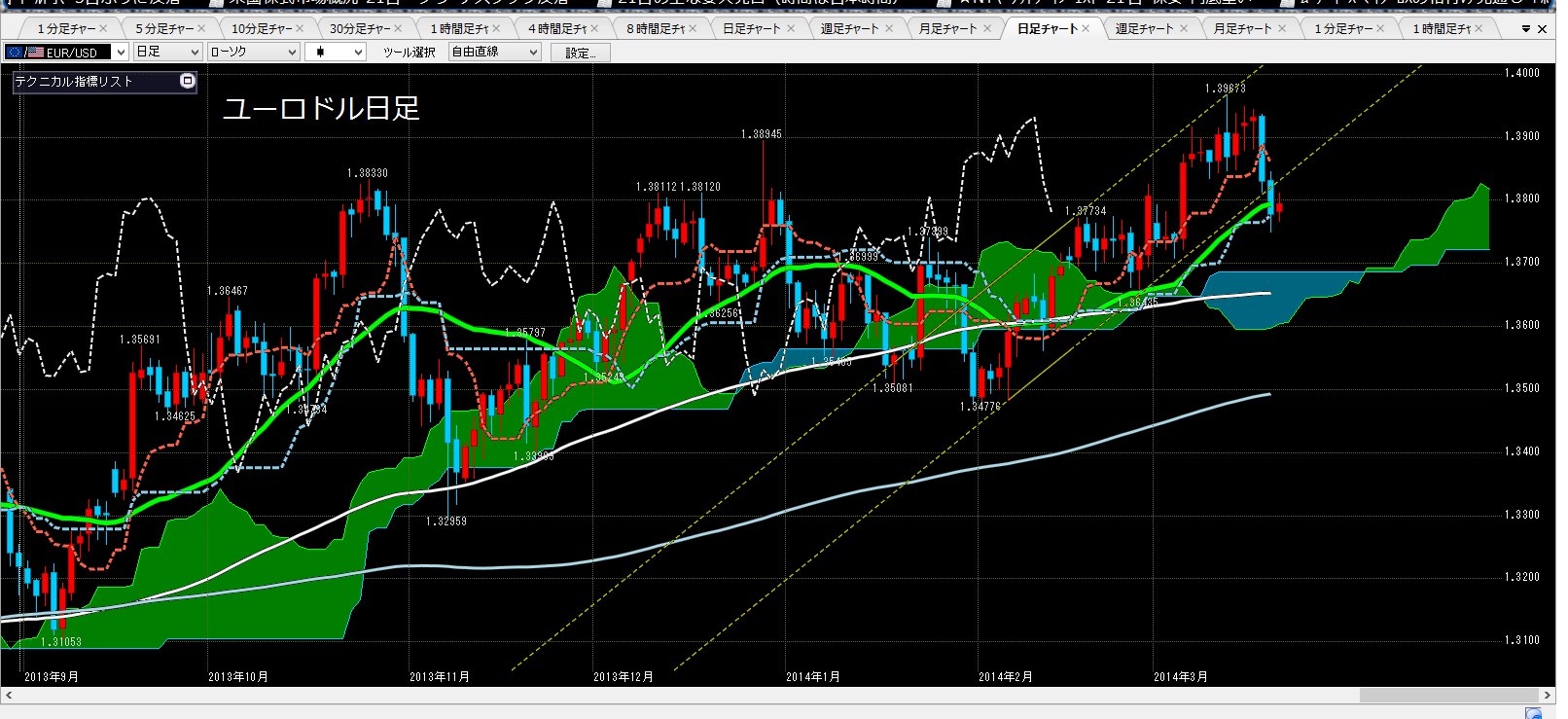Viewport: 1568px width, 719px height.
Task: Click the 1.38330 price label
Action: tap(368, 173)
